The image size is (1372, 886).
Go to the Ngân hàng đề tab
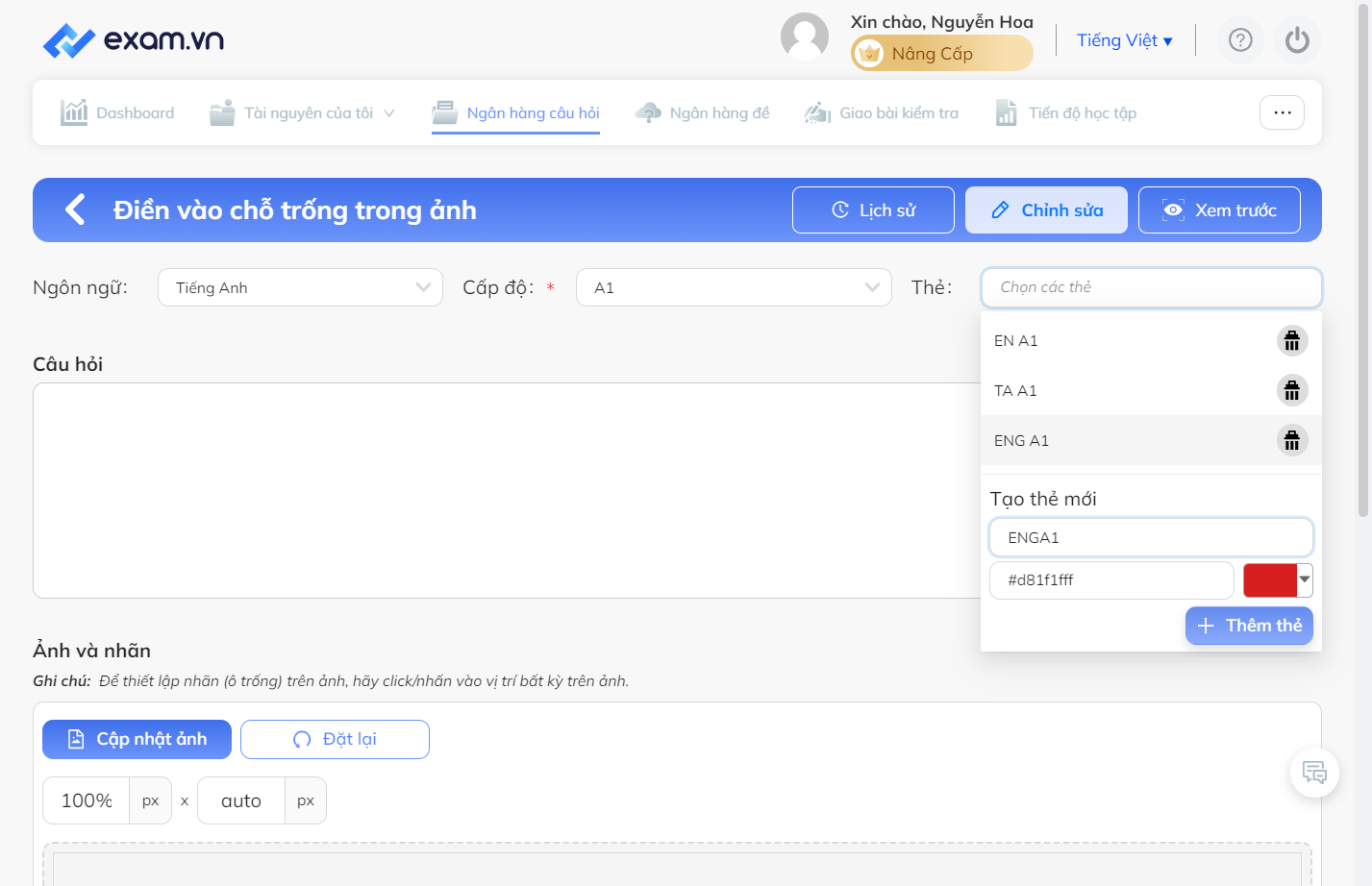click(702, 112)
